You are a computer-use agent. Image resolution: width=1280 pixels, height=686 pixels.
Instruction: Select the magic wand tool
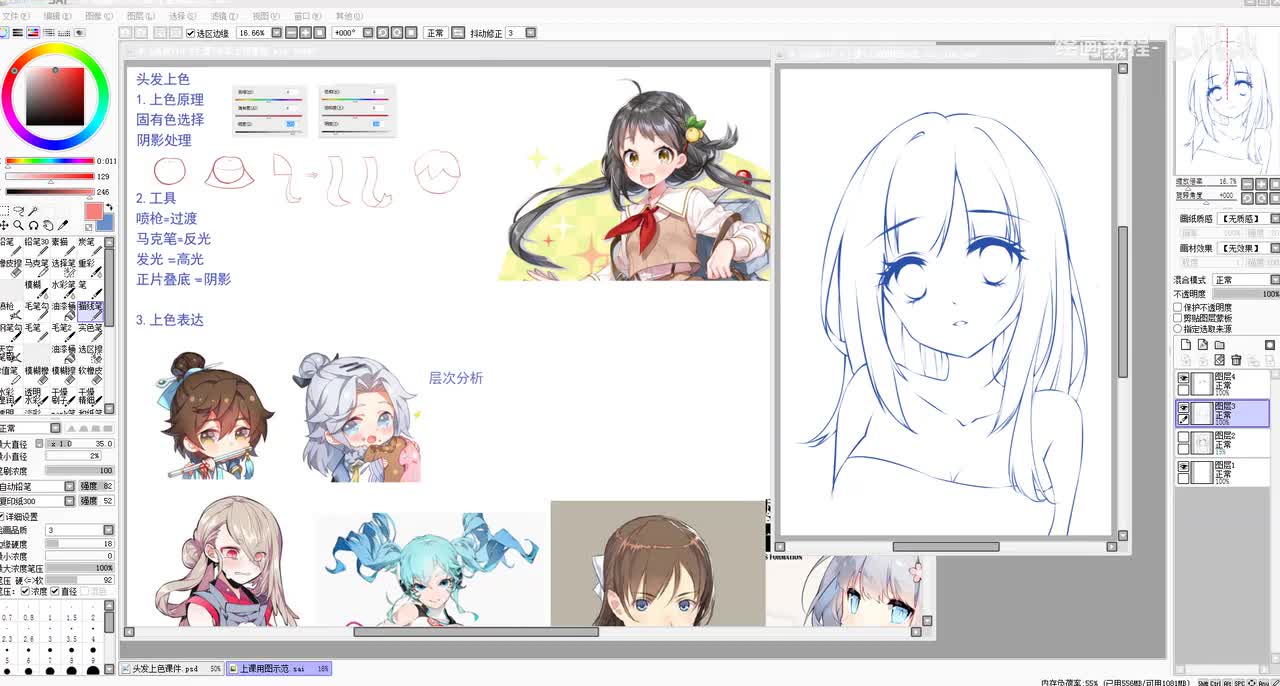tap(33, 211)
